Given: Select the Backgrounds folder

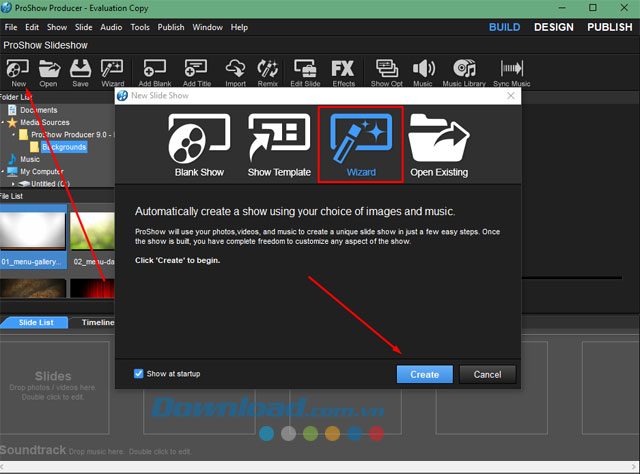Looking at the screenshot, I should [x=64, y=147].
